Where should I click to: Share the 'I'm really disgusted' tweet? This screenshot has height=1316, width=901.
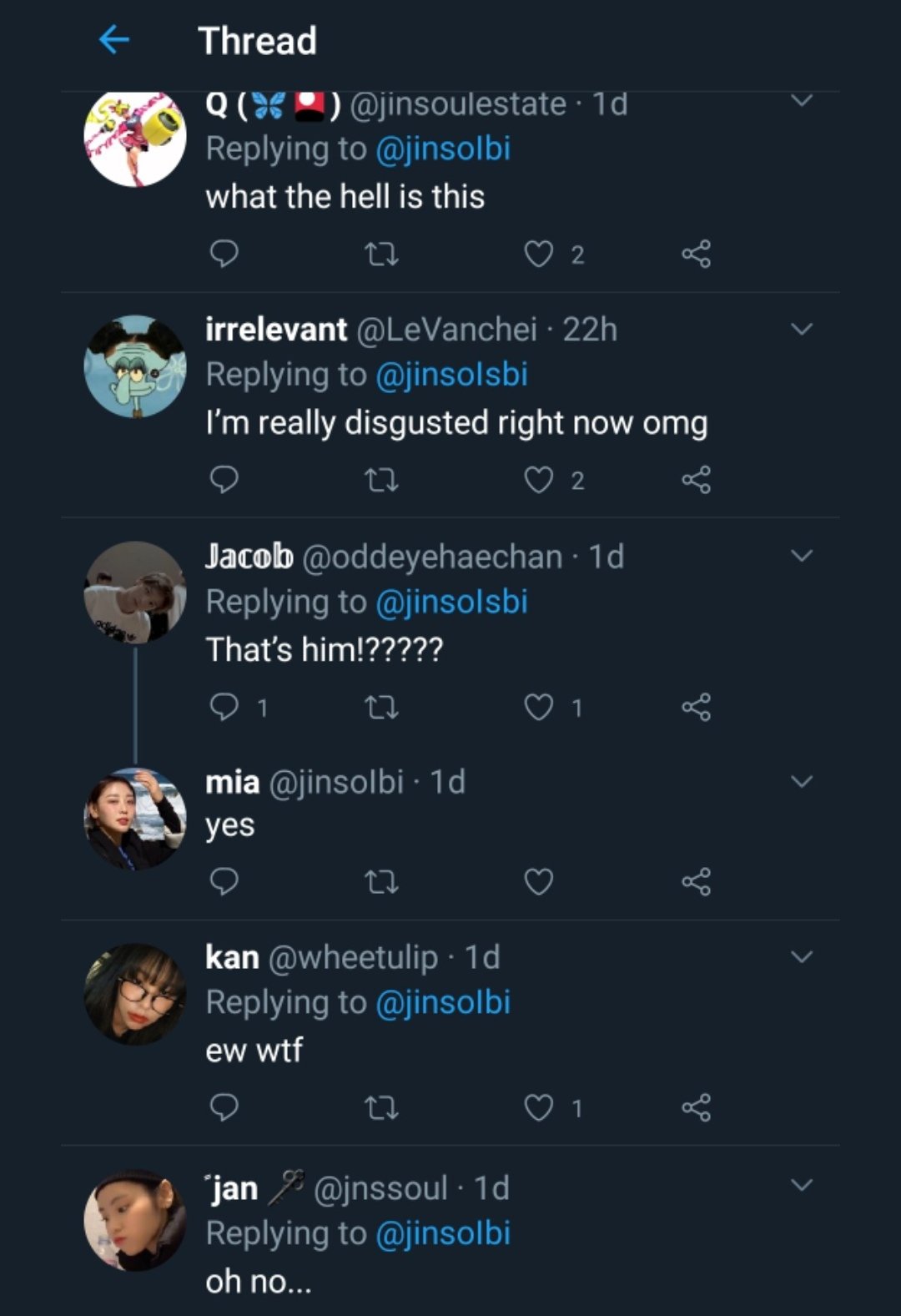coord(696,480)
